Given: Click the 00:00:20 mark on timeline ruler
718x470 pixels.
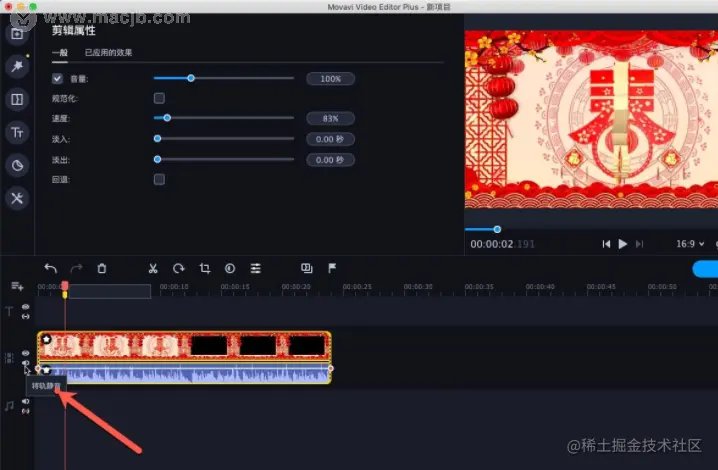Looking at the screenshot, I should tap(296, 287).
